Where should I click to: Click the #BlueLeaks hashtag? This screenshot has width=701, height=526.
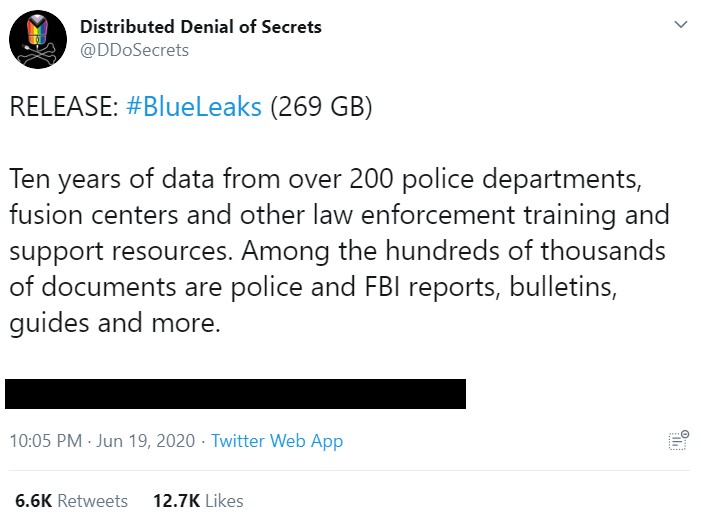point(194,107)
